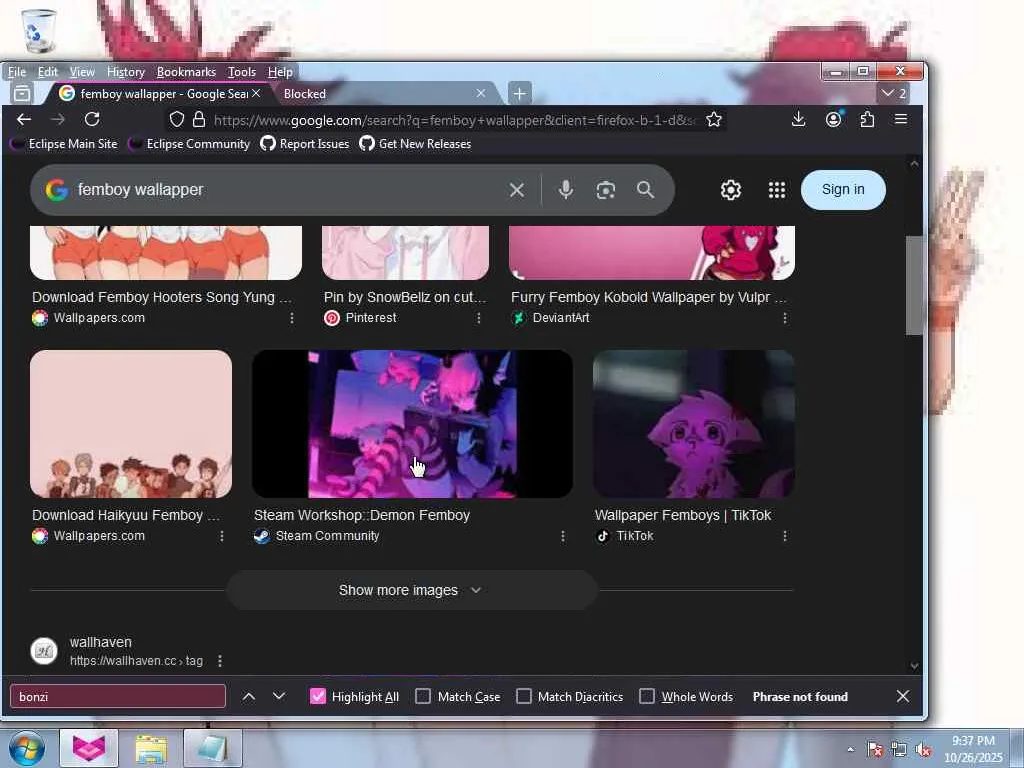This screenshot has width=1024, height=768.
Task: Open File Explorer from the taskbar
Action: [151, 748]
